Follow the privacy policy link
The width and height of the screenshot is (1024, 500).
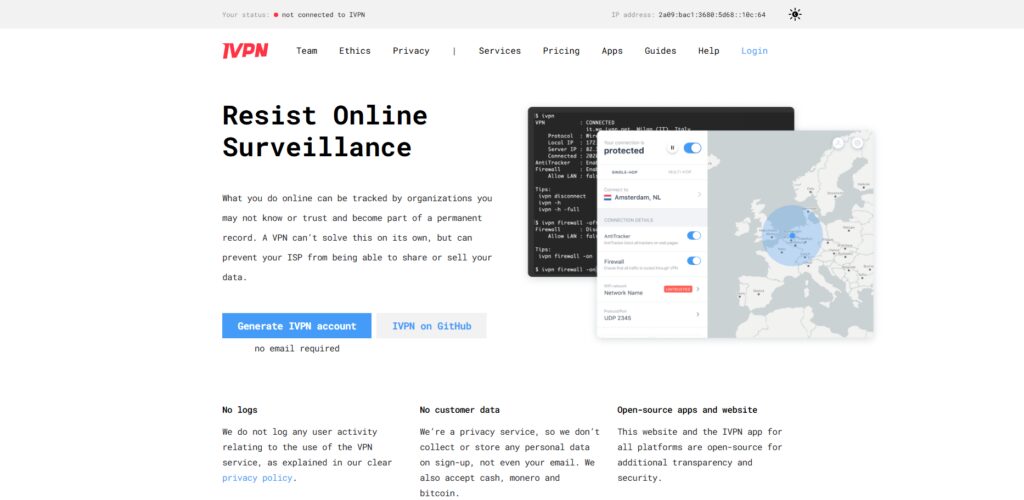[257, 478]
